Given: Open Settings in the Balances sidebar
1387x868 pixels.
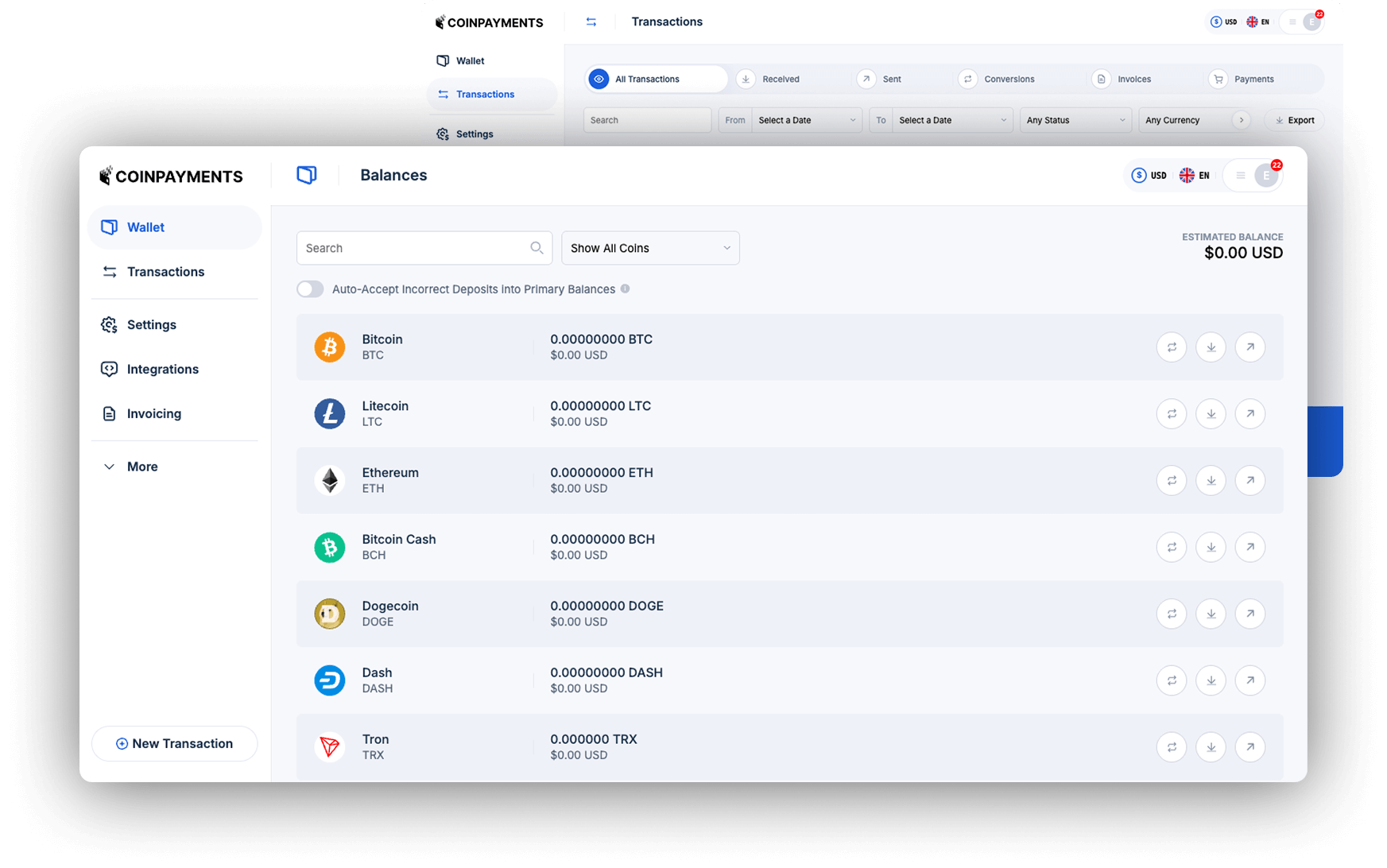Looking at the screenshot, I should [x=139, y=325].
